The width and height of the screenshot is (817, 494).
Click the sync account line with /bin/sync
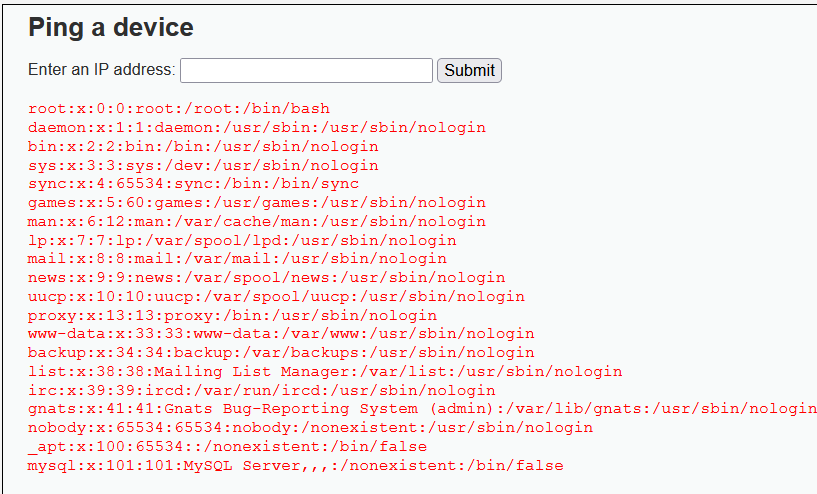193,184
